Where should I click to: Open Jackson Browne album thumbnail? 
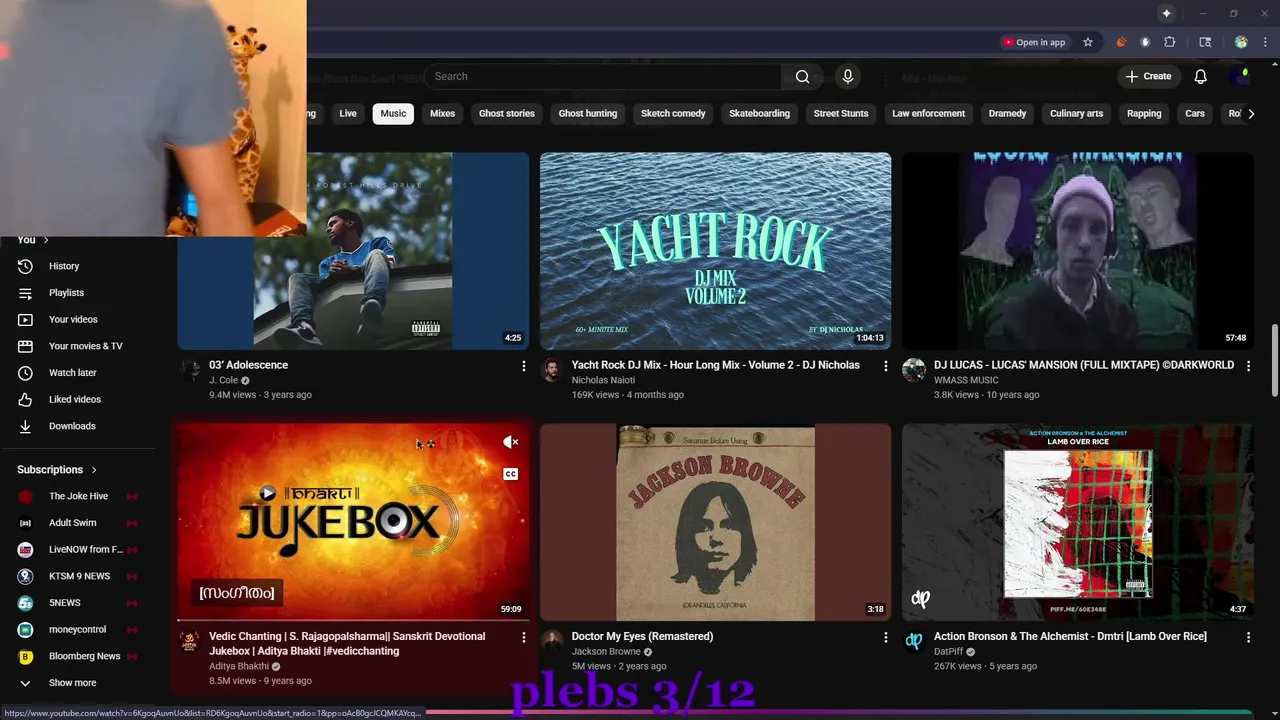pos(715,522)
